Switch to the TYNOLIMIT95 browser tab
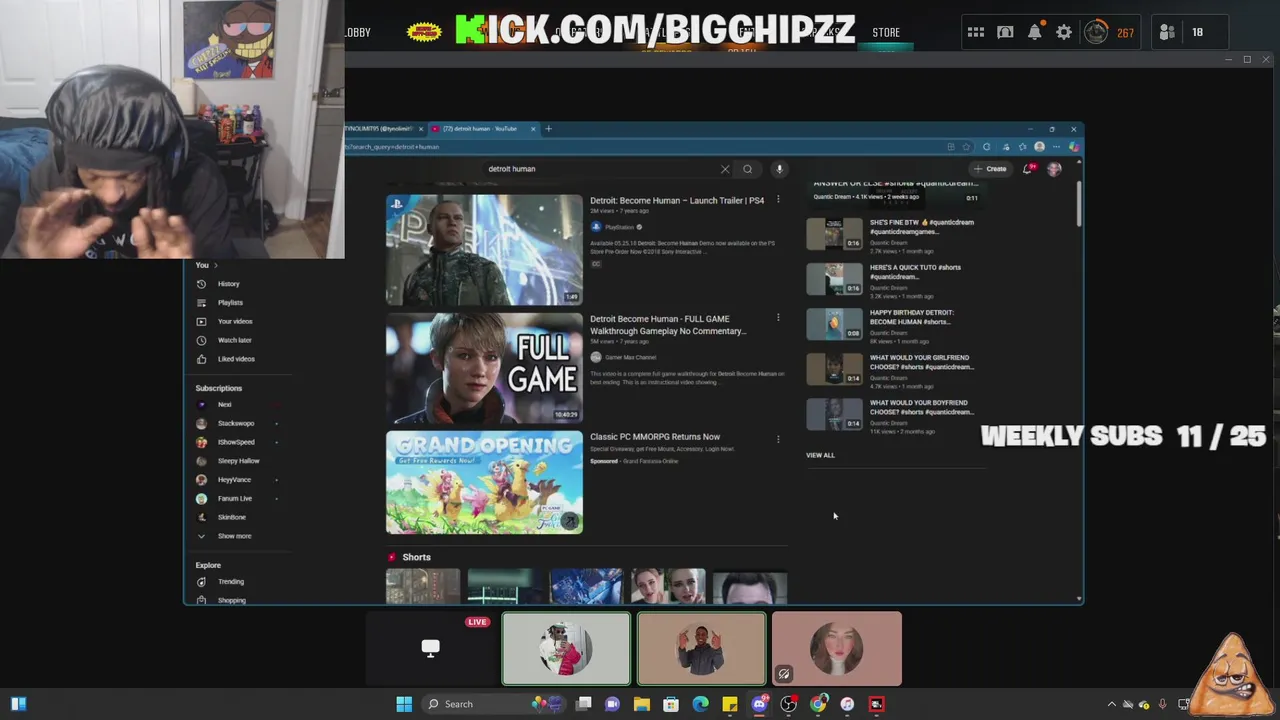This screenshot has height=720, width=1280. tap(385, 129)
